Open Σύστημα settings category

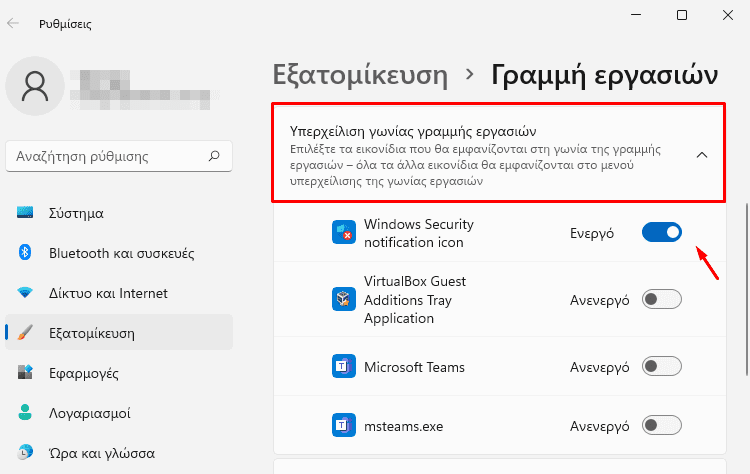pos(76,213)
